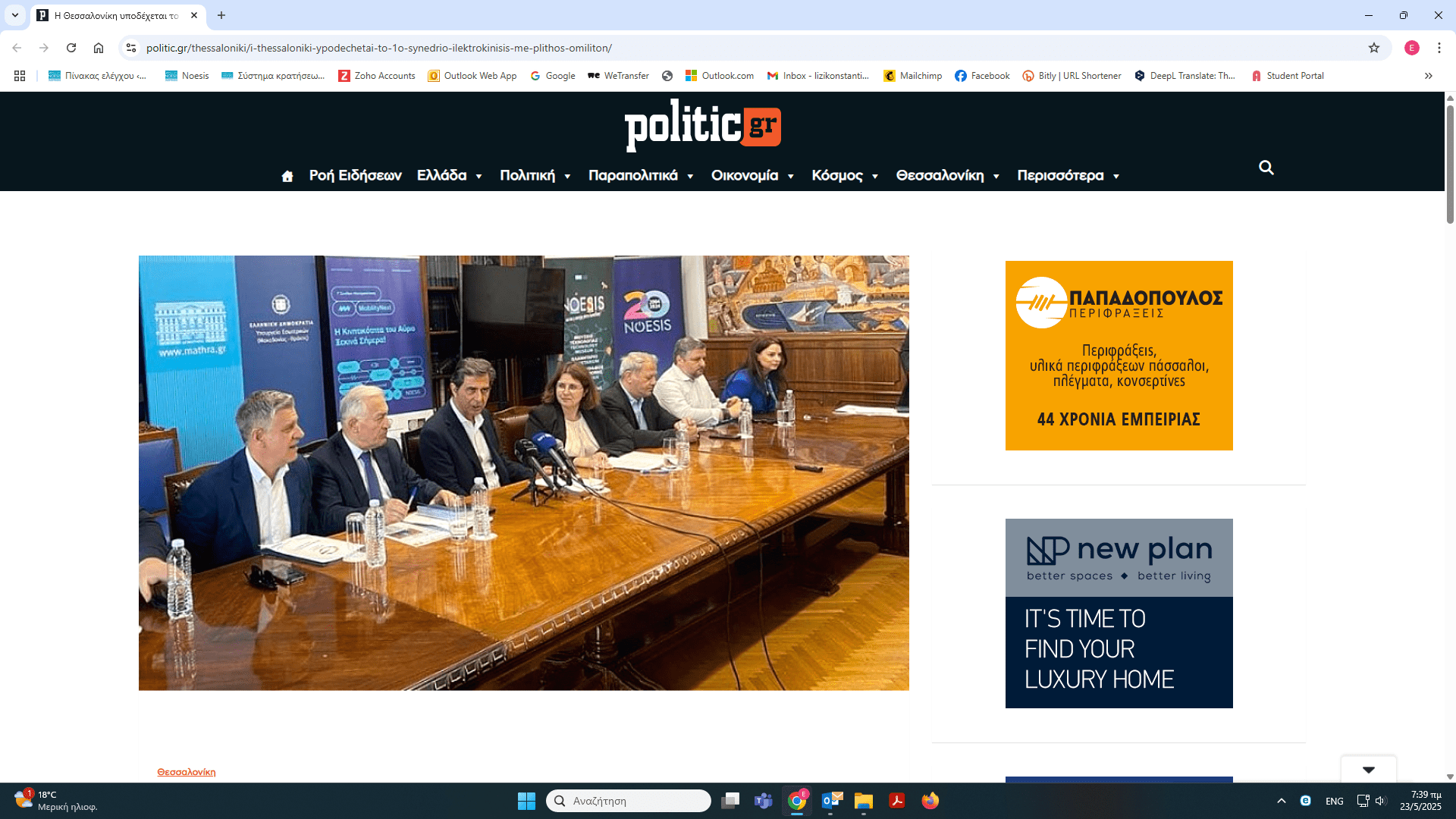1456x819 pixels.
Task: Show more bookmarks with the chevron
Action: tap(1428, 76)
